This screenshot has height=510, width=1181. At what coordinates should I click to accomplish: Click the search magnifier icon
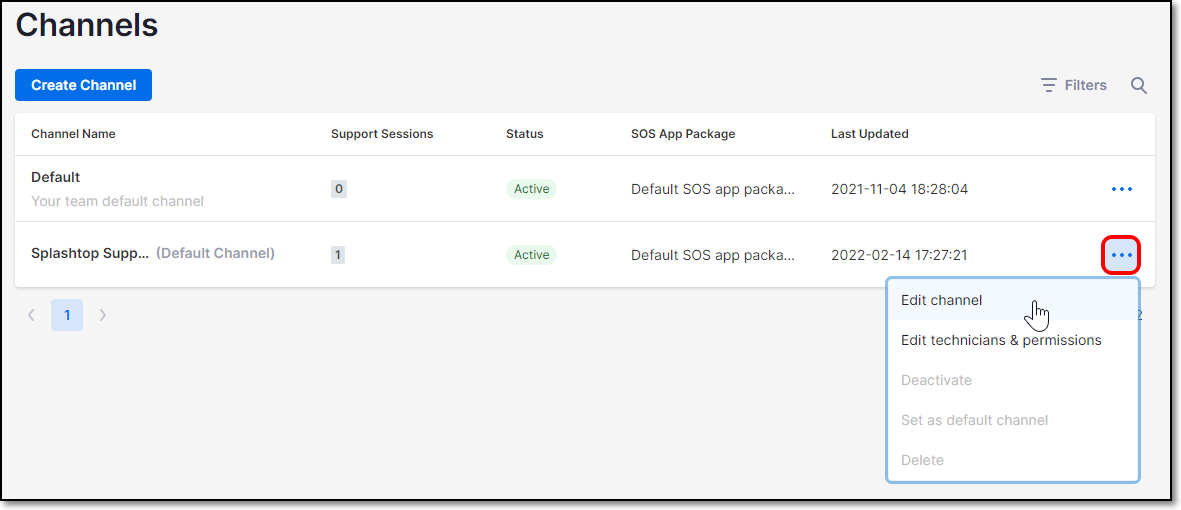(x=1139, y=85)
